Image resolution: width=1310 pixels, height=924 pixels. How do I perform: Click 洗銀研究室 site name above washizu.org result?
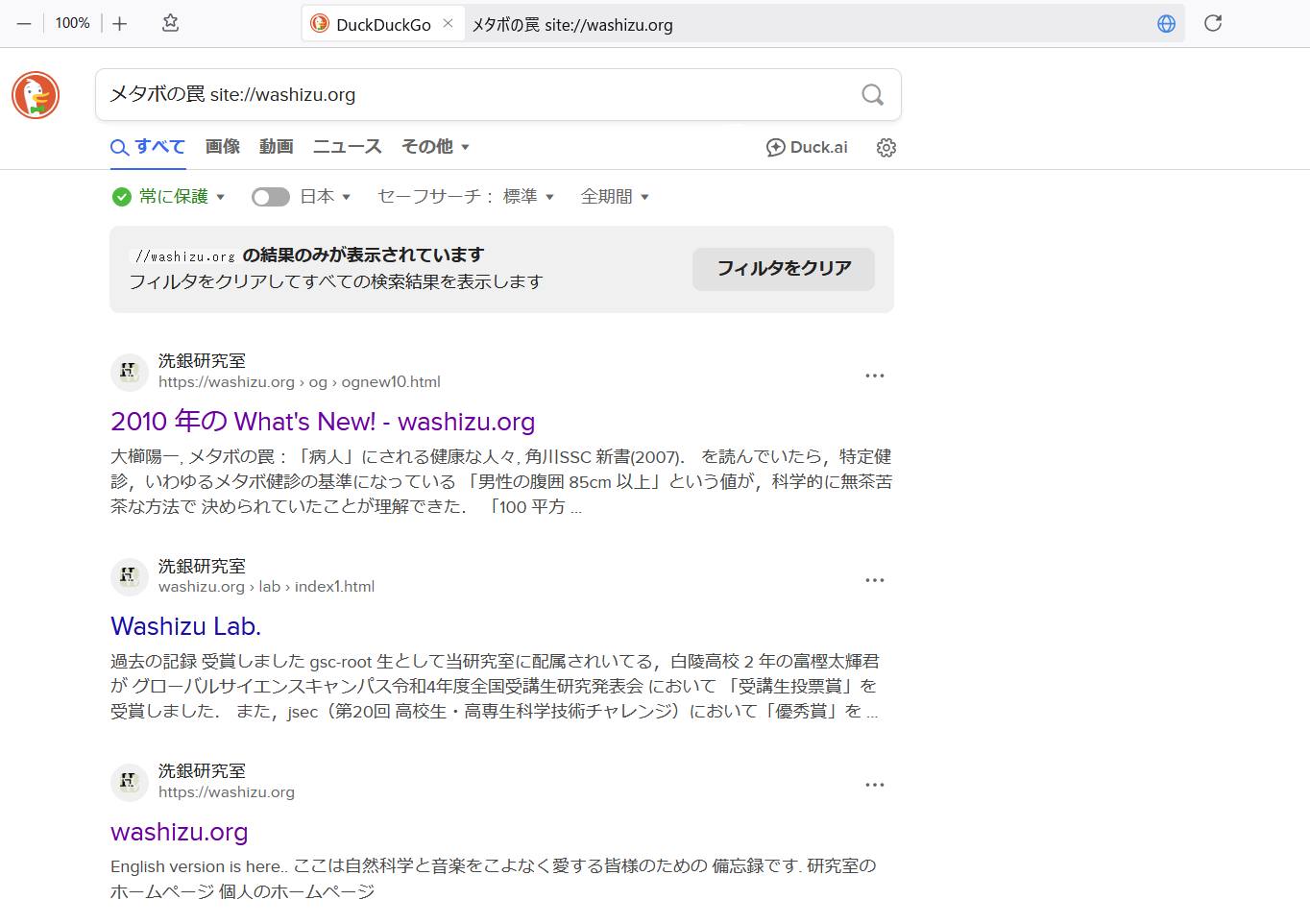202,771
